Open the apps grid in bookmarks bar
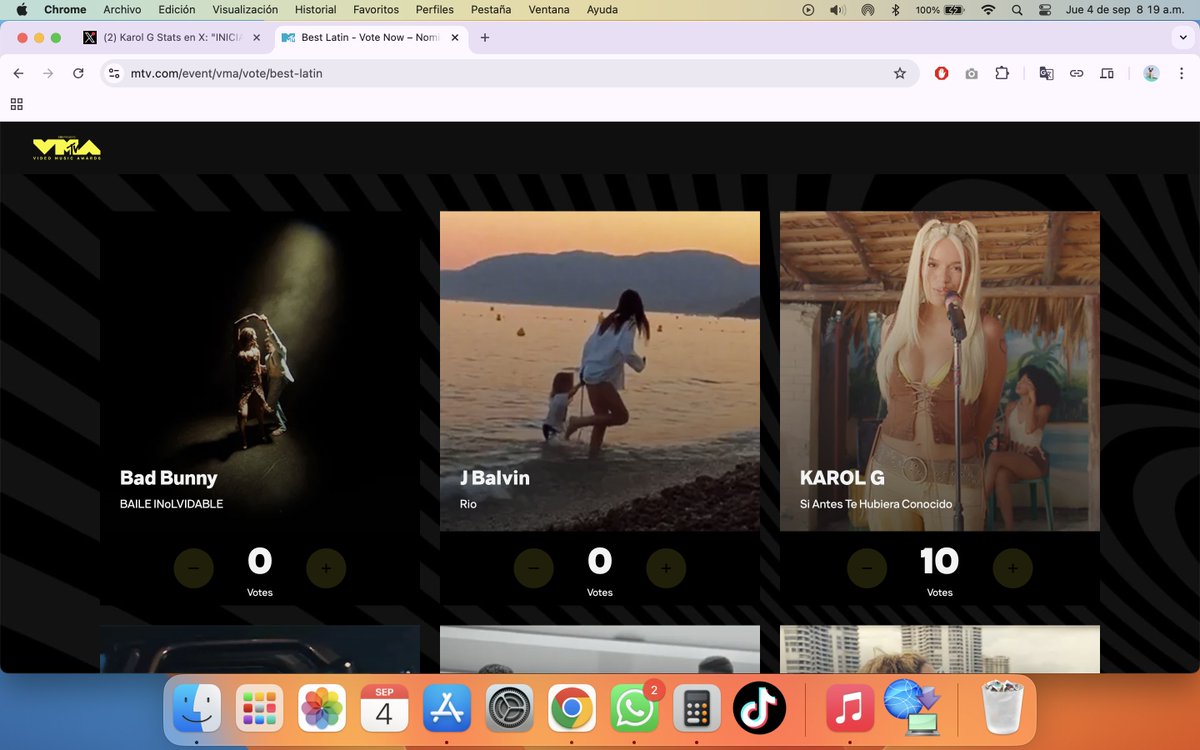 point(17,104)
